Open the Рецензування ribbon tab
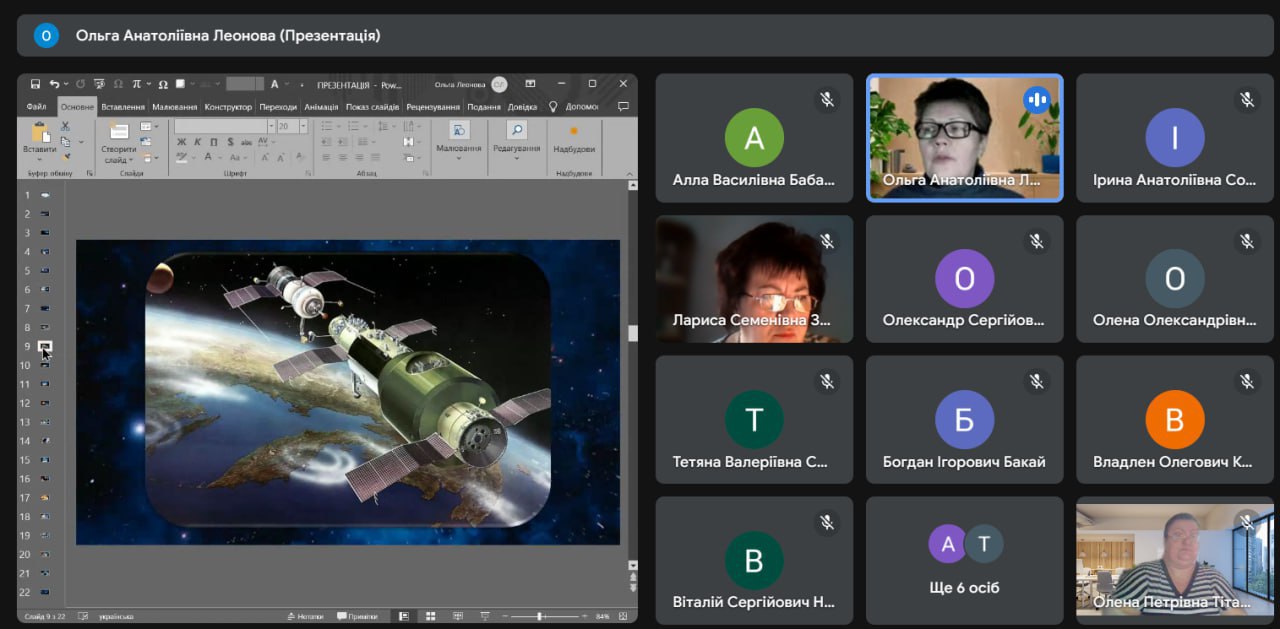 coord(433,107)
